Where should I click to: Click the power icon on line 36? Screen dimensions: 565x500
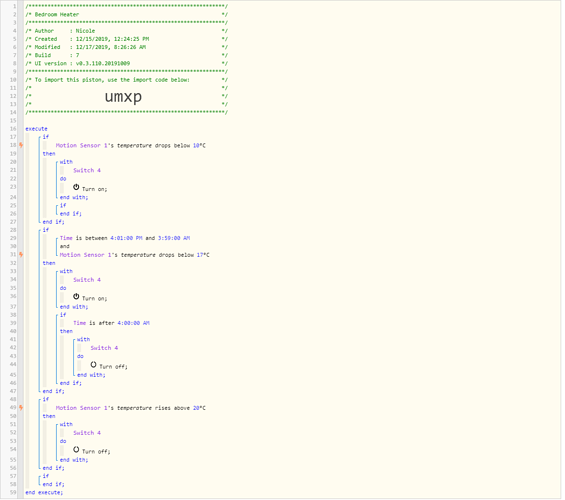76,297
